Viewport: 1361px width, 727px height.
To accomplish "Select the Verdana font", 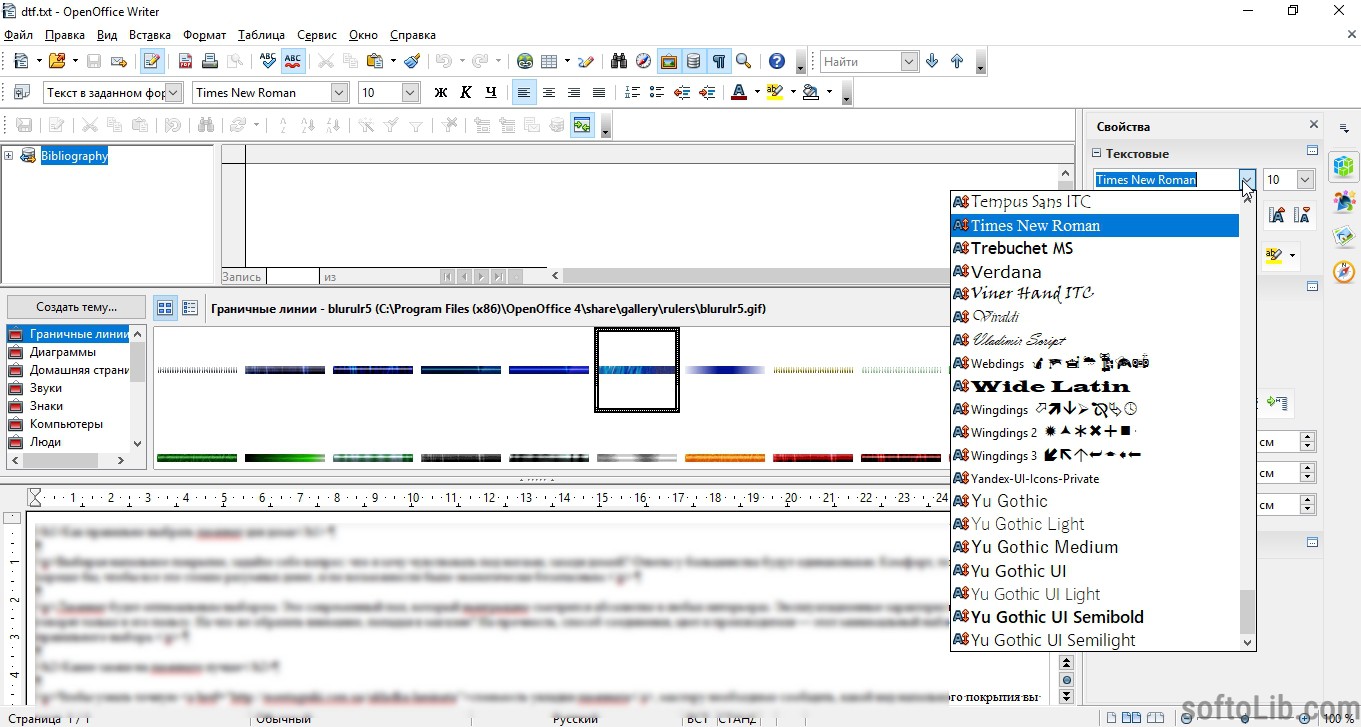I will (1095, 272).
